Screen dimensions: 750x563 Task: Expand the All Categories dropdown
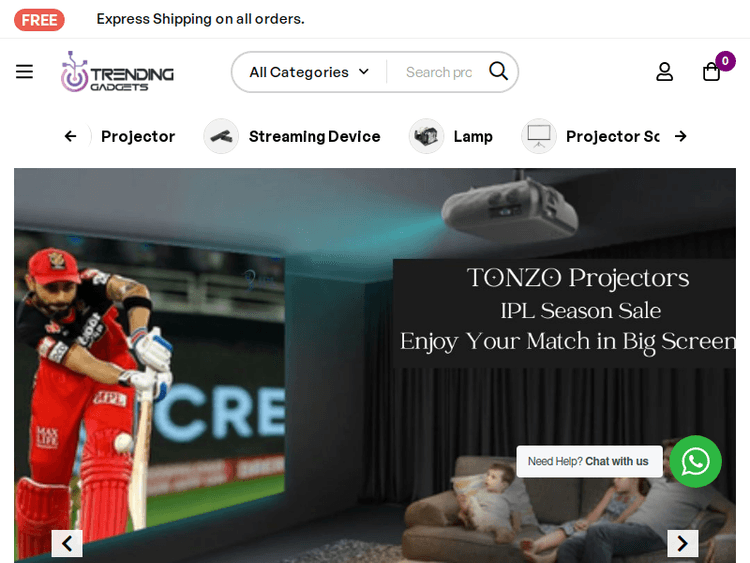point(309,72)
